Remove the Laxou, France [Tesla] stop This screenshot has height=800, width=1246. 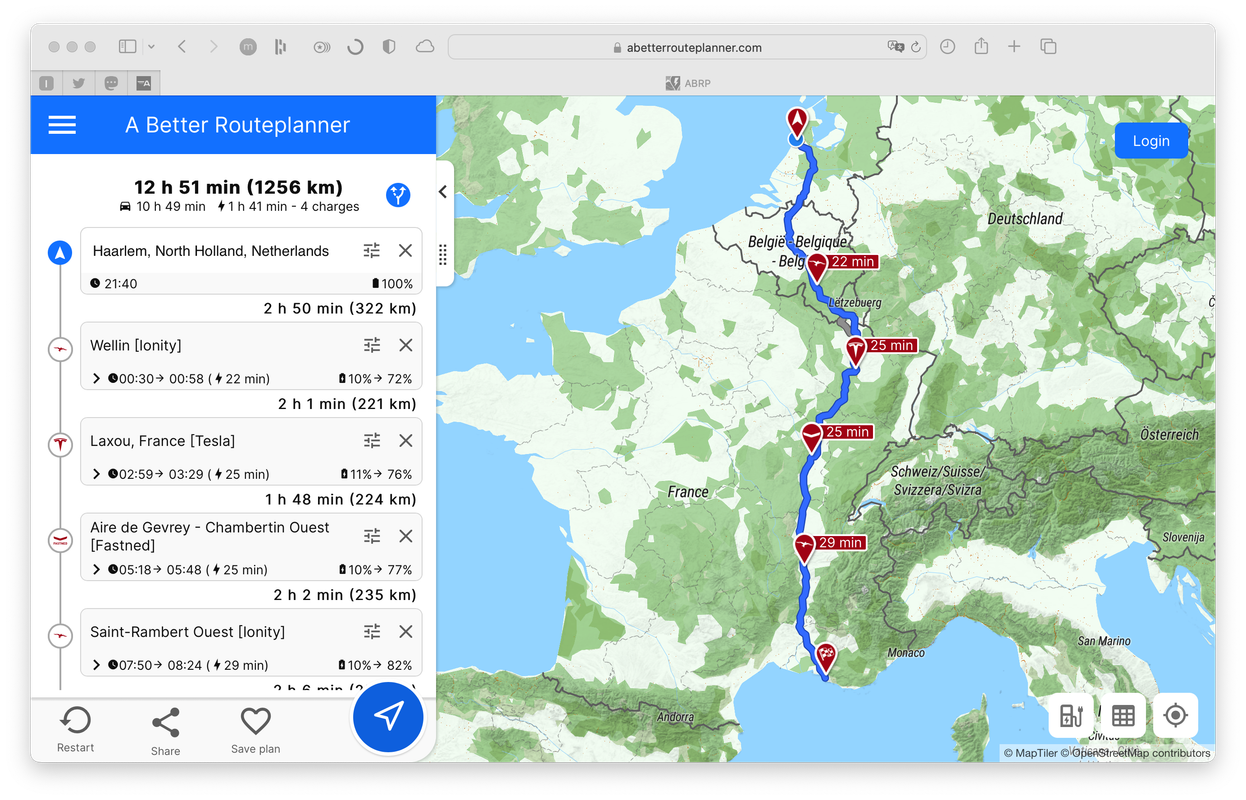405,441
